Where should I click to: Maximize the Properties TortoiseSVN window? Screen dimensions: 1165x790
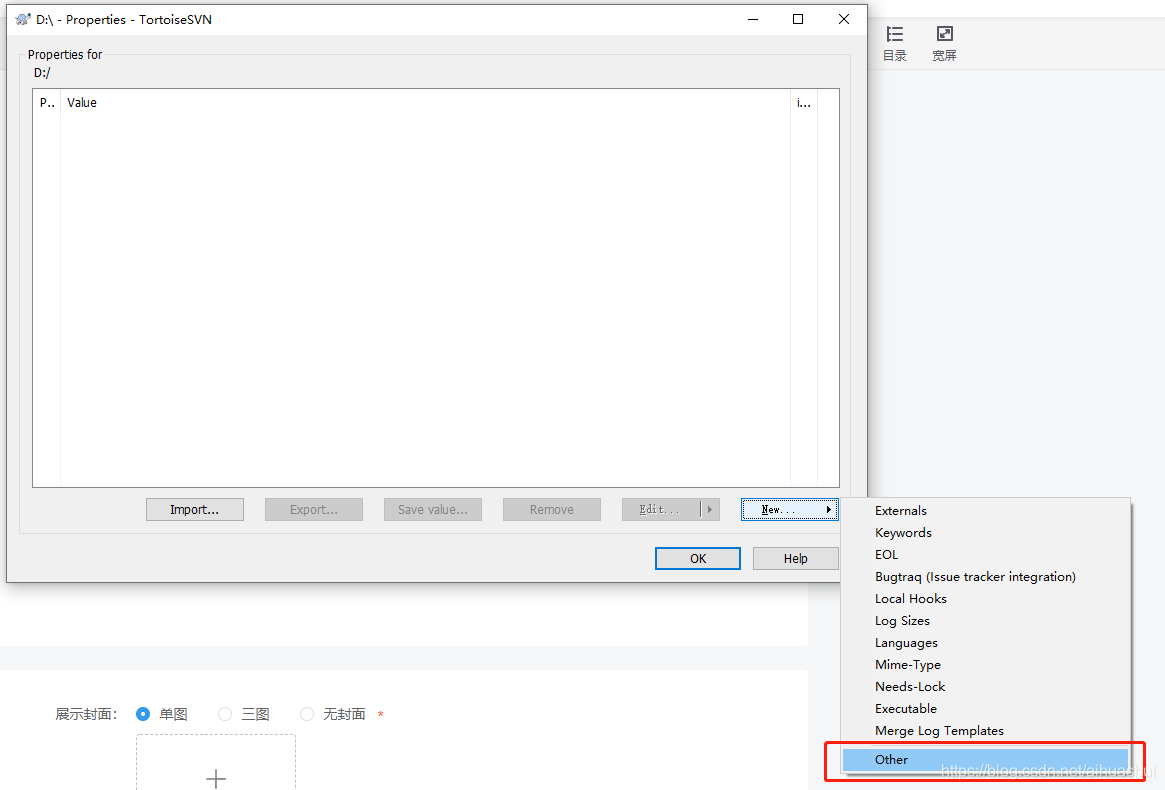[x=798, y=19]
